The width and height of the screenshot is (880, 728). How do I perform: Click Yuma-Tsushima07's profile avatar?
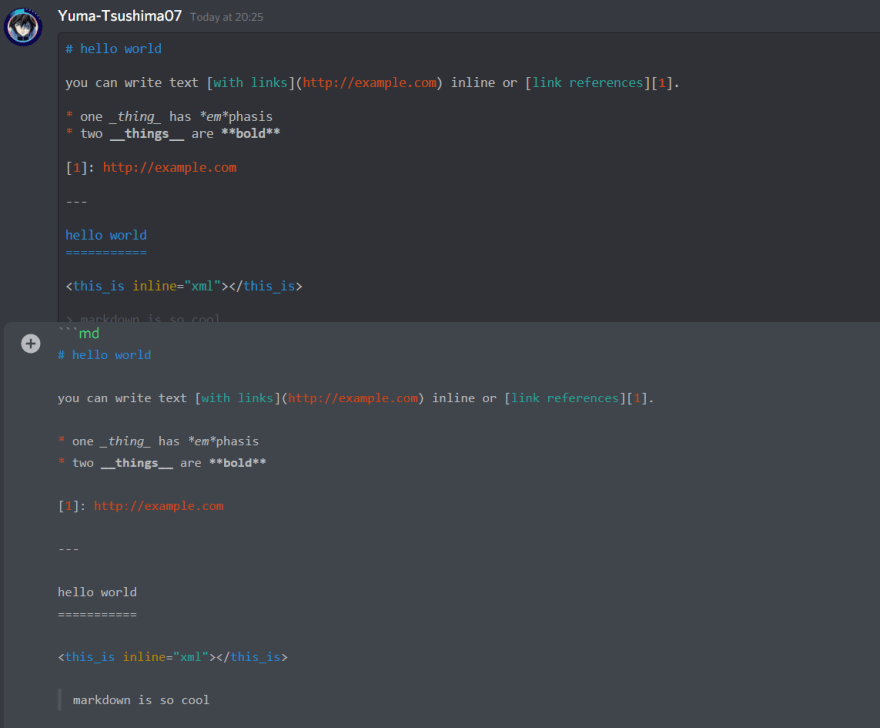[23, 26]
